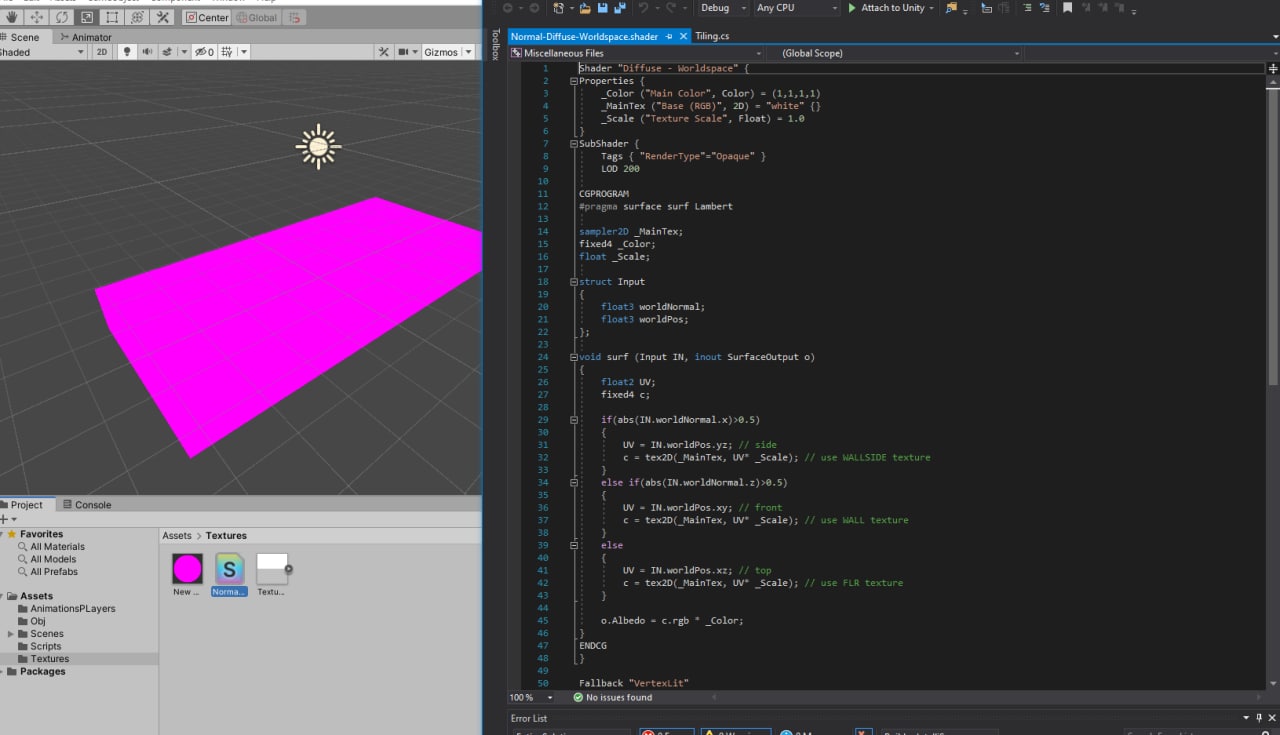The image size is (1280, 735).
Task: Toggle 2D view mode in Scene
Action: pyautogui.click(x=102, y=52)
